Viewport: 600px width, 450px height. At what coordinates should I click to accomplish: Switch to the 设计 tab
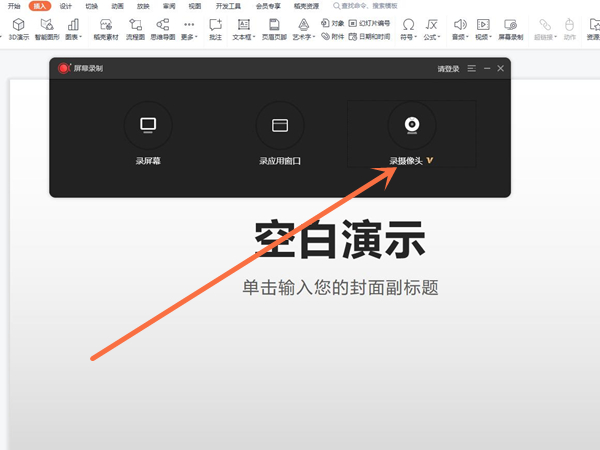65,6
